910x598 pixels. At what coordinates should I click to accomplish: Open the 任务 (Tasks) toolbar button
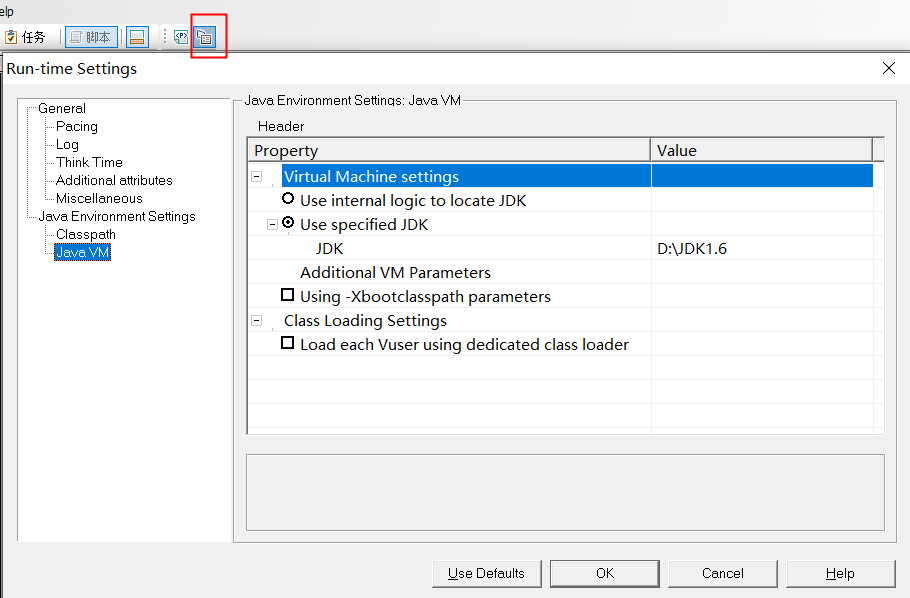coord(25,37)
